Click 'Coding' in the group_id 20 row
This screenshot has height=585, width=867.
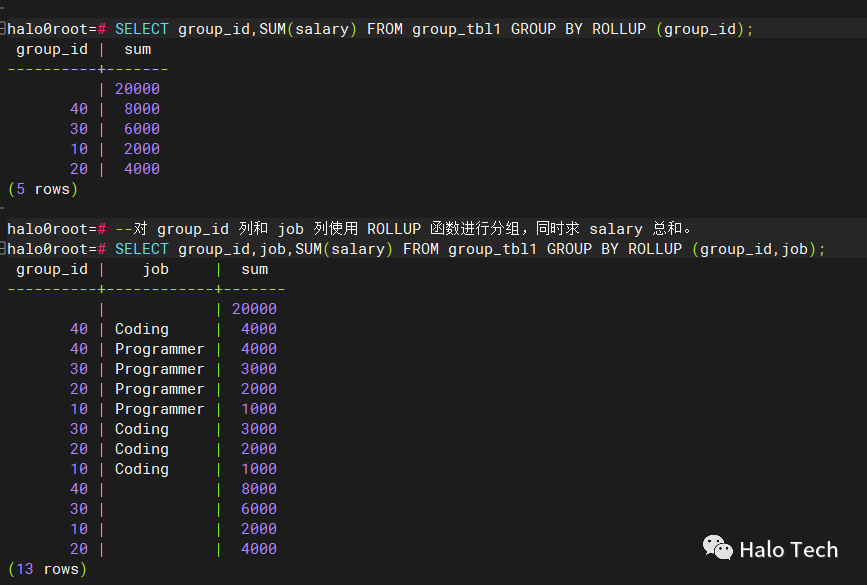click(x=142, y=449)
